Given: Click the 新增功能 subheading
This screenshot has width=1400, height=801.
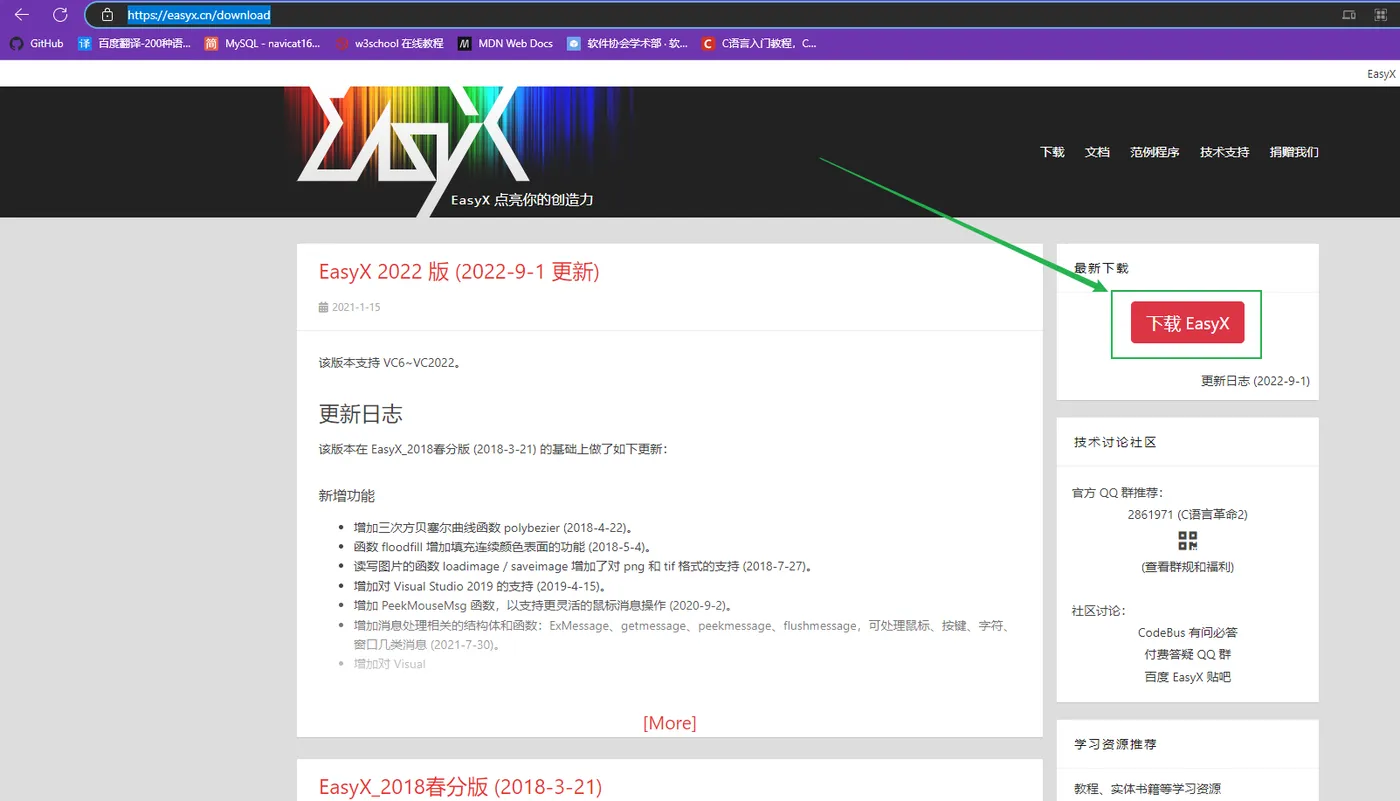Looking at the screenshot, I should [x=347, y=496].
